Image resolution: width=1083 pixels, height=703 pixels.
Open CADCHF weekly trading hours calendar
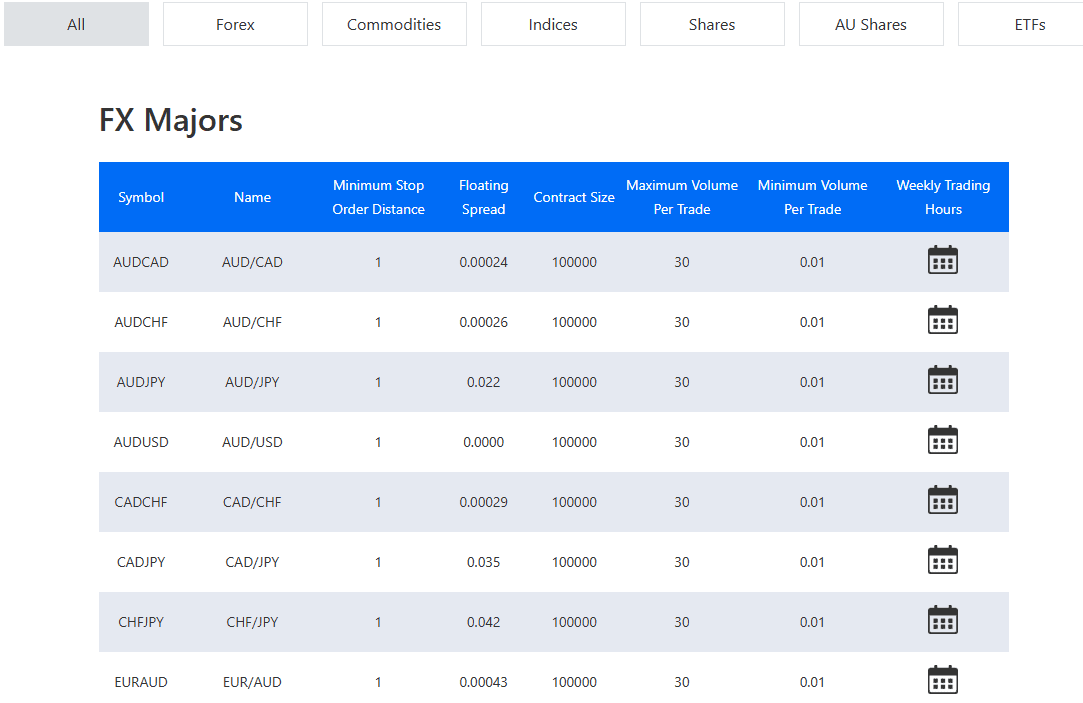(942, 499)
